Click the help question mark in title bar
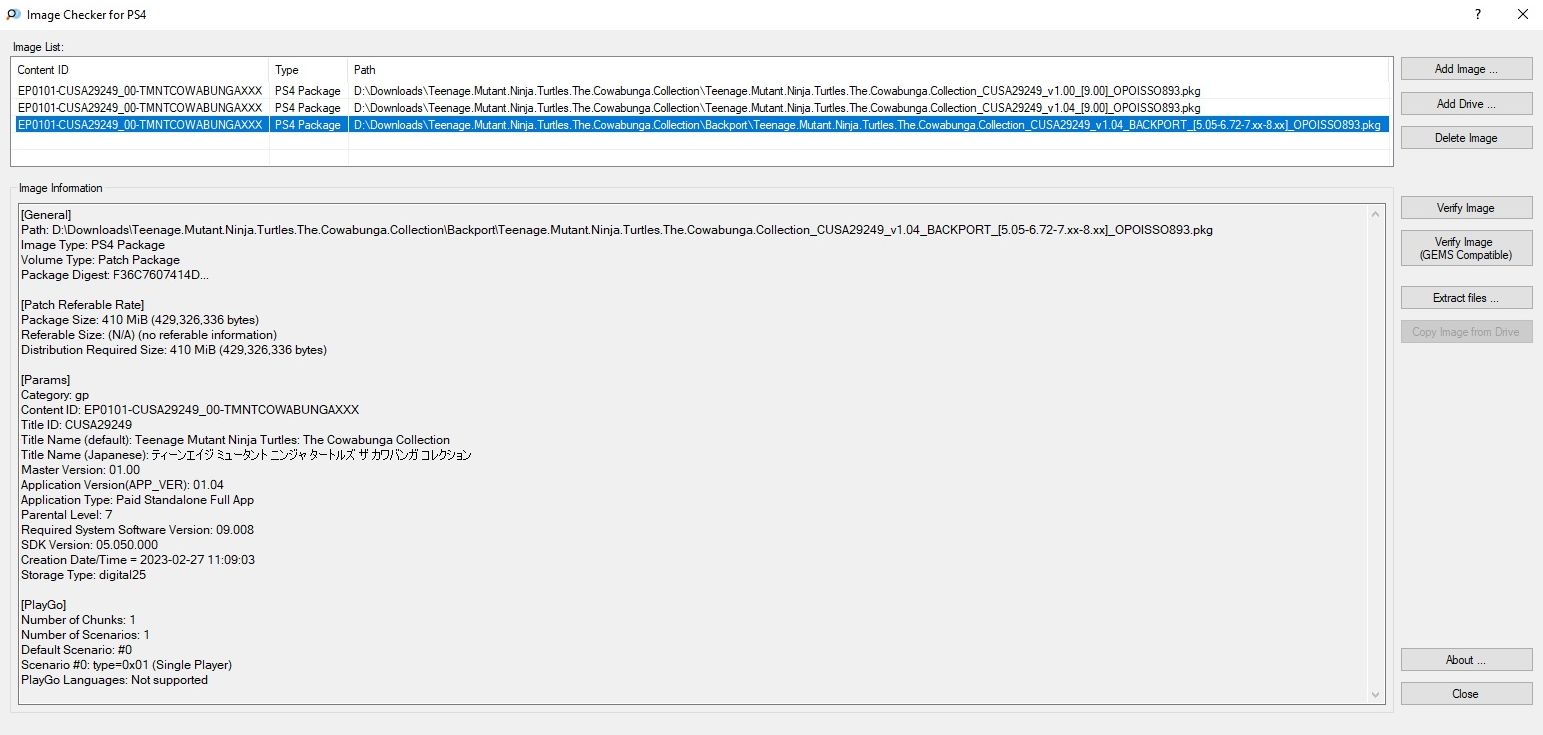This screenshot has height=735, width=1543. pyautogui.click(x=1478, y=14)
